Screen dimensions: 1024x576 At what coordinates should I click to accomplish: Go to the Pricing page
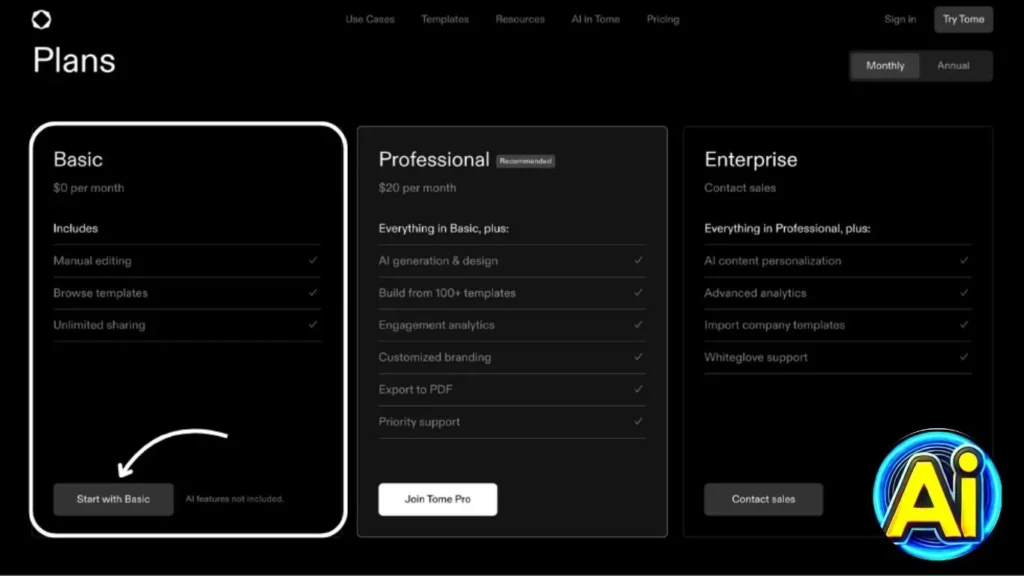click(x=663, y=19)
